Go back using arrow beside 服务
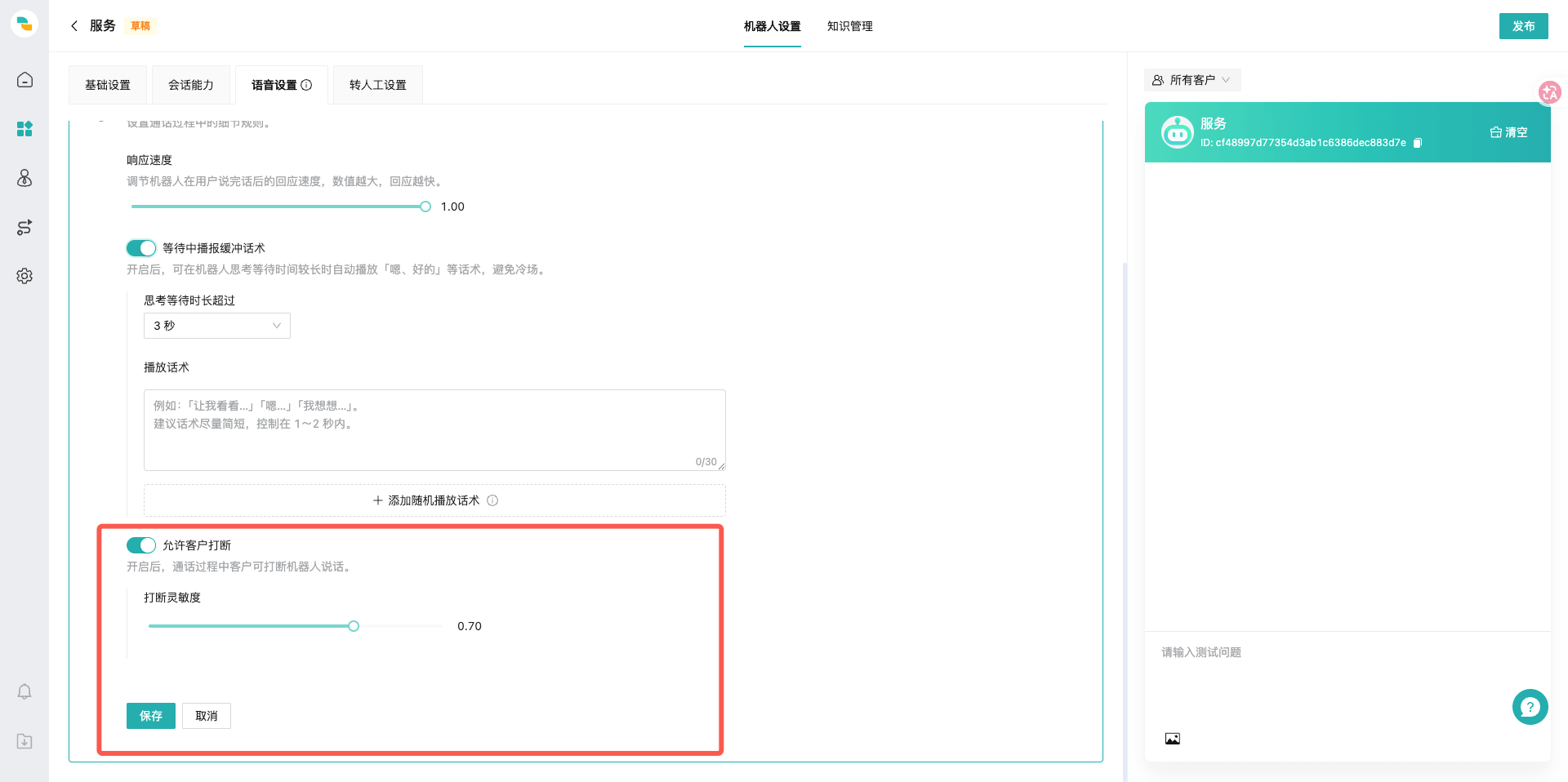Viewport: 1568px width, 782px height. click(74, 26)
